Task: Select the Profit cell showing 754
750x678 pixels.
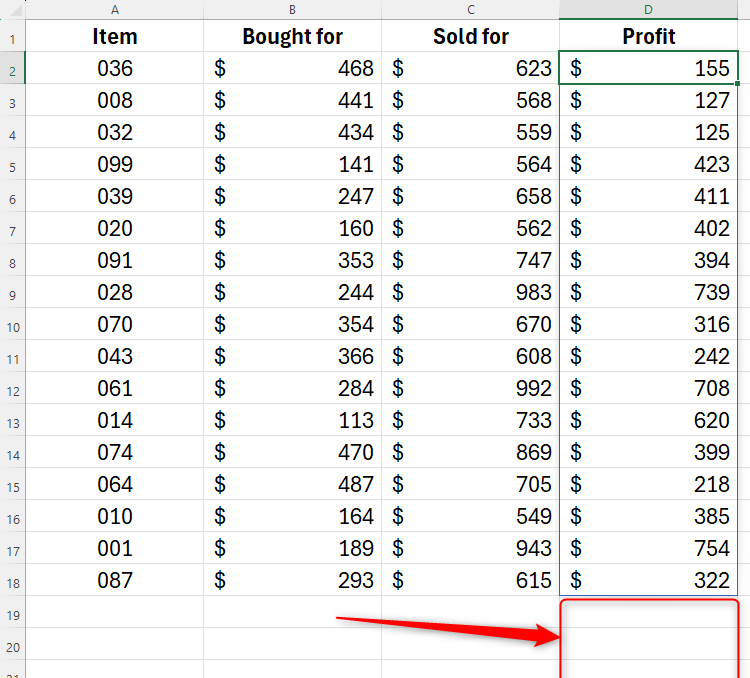Action: 649,549
